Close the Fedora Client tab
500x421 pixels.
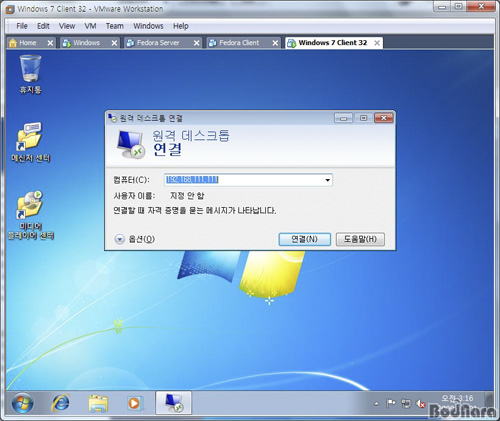[x=275, y=43]
